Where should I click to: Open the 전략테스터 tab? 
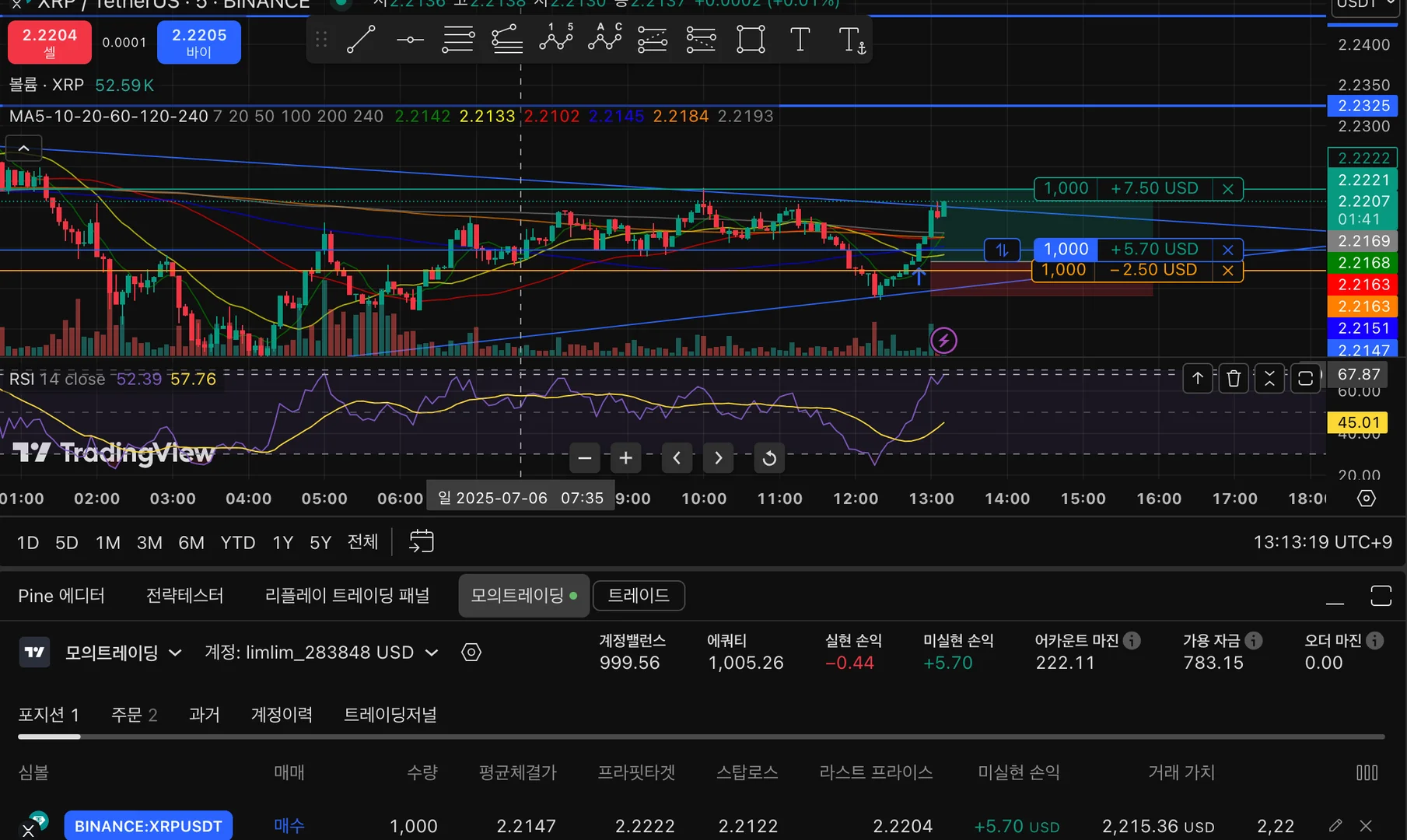click(x=185, y=596)
